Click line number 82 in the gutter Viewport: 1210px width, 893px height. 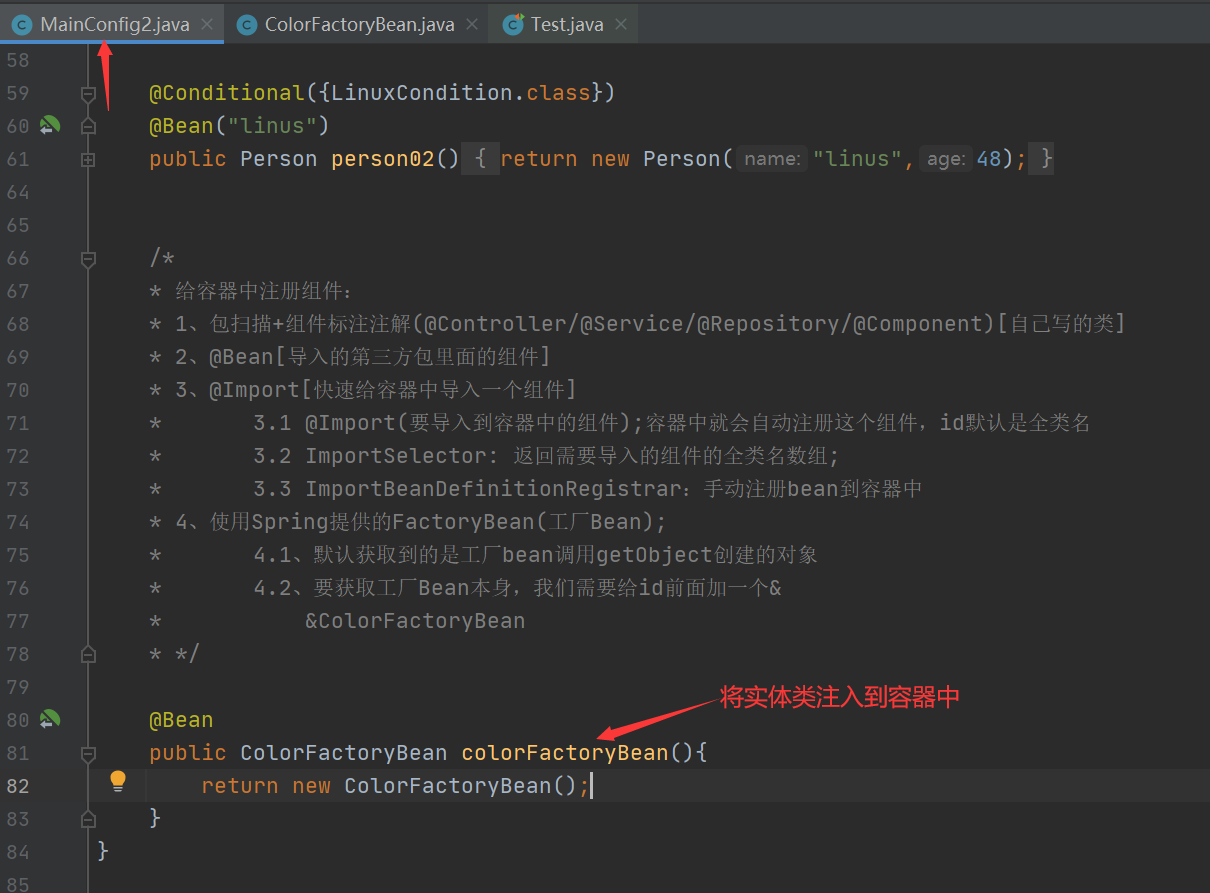click(18, 786)
